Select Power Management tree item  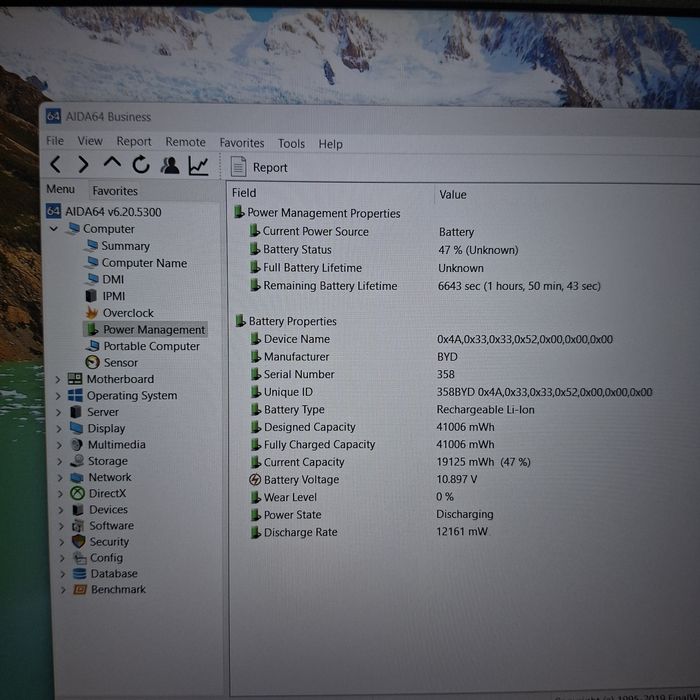coord(146,329)
